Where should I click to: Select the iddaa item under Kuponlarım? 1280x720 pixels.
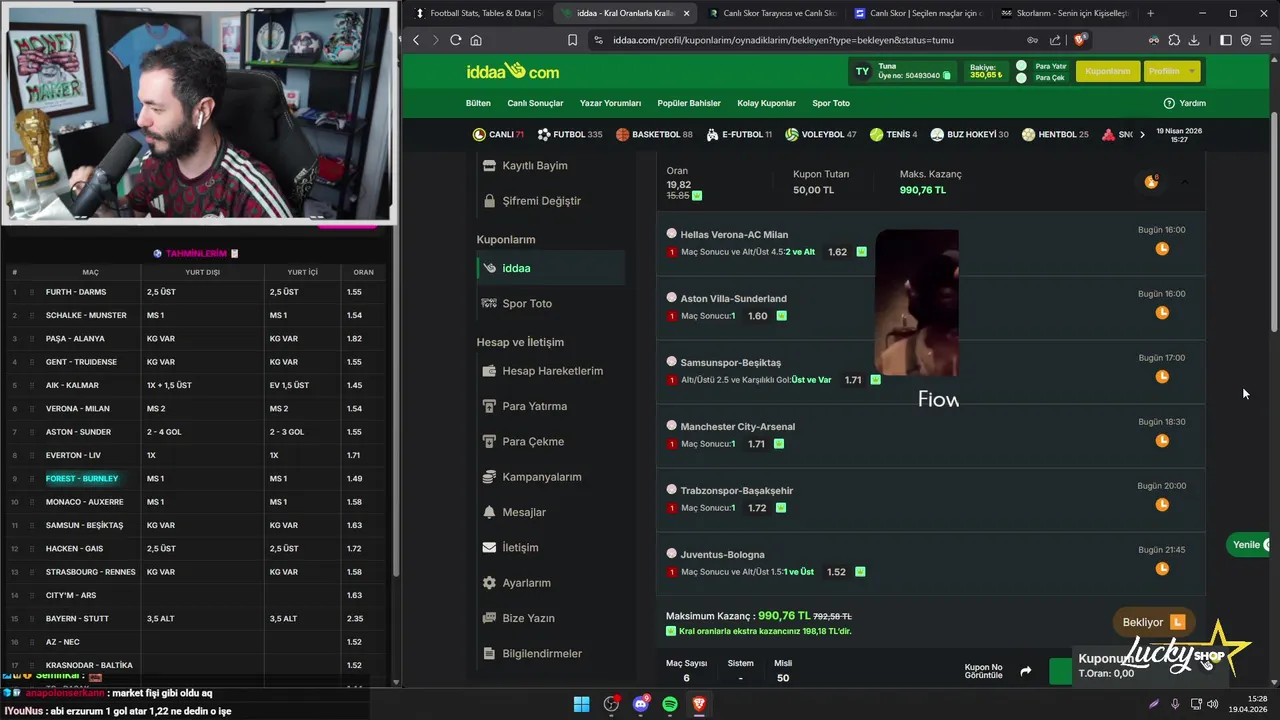551,268
